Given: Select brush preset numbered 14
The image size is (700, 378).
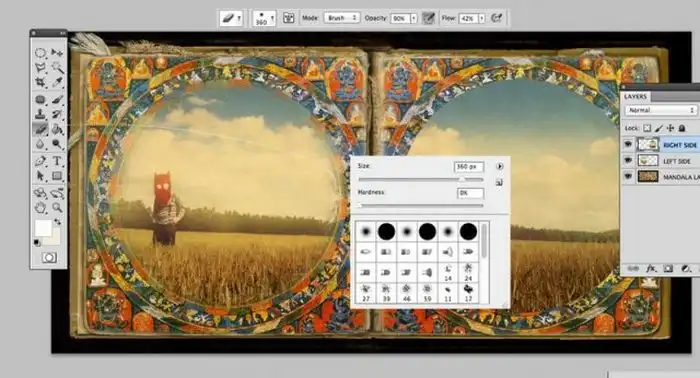Looking at the screenshot, I should [x=448, y=273].
